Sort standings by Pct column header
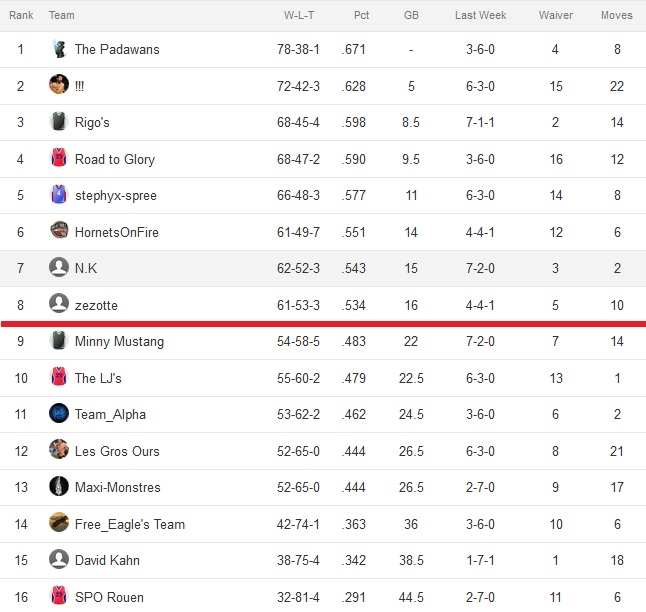 click(x=361, y=15)
